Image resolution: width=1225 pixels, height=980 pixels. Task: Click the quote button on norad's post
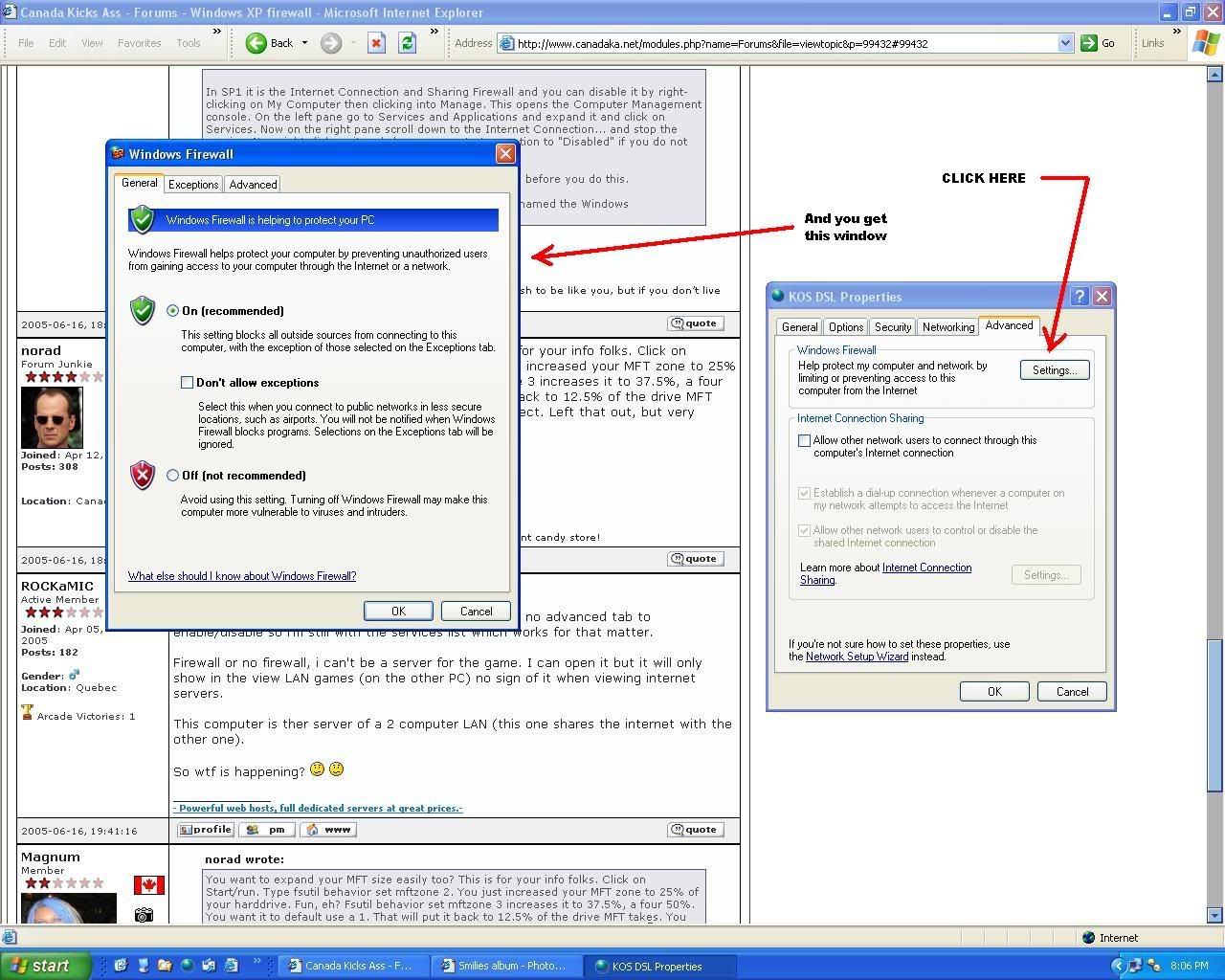[x=696, y=559]
